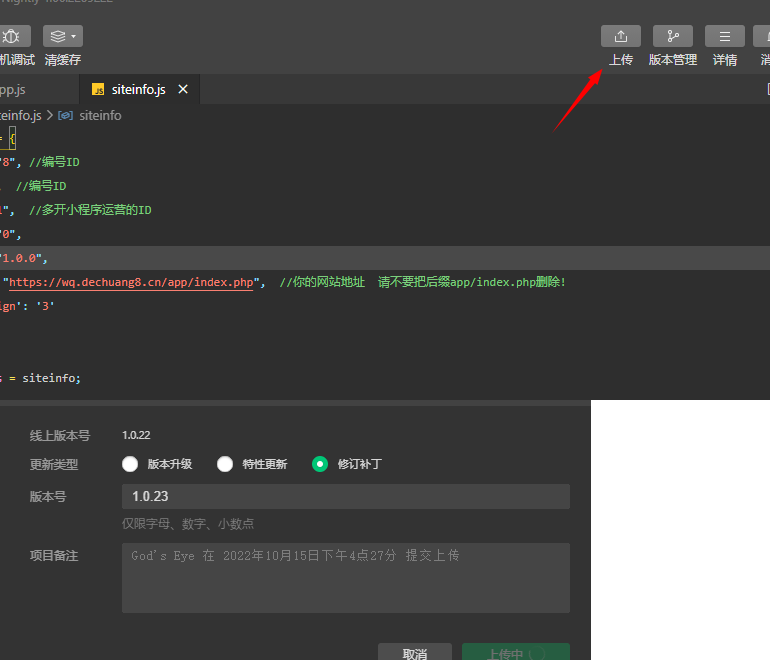Click the clear cache layers icon

coord(58,36)
